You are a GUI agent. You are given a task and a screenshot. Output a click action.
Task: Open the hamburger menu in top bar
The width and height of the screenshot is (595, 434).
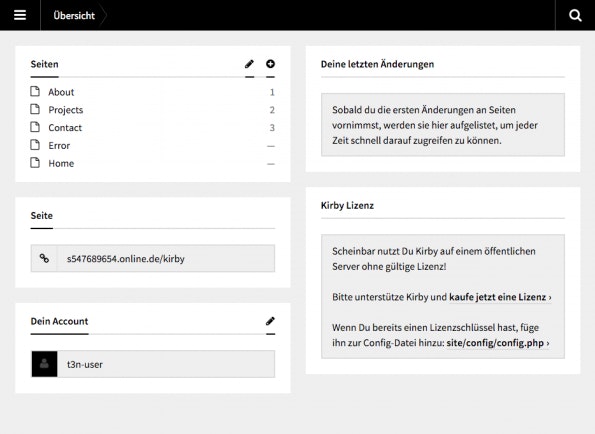[x=20, y=15]
